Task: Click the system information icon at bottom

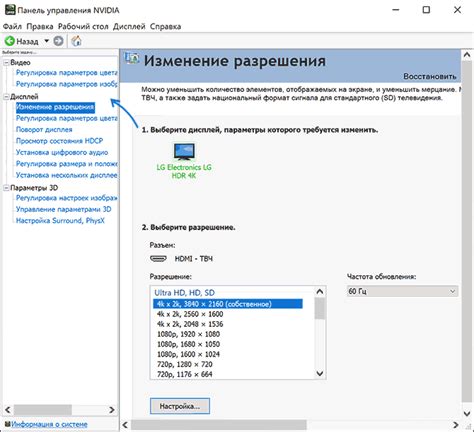Action: 7,424
